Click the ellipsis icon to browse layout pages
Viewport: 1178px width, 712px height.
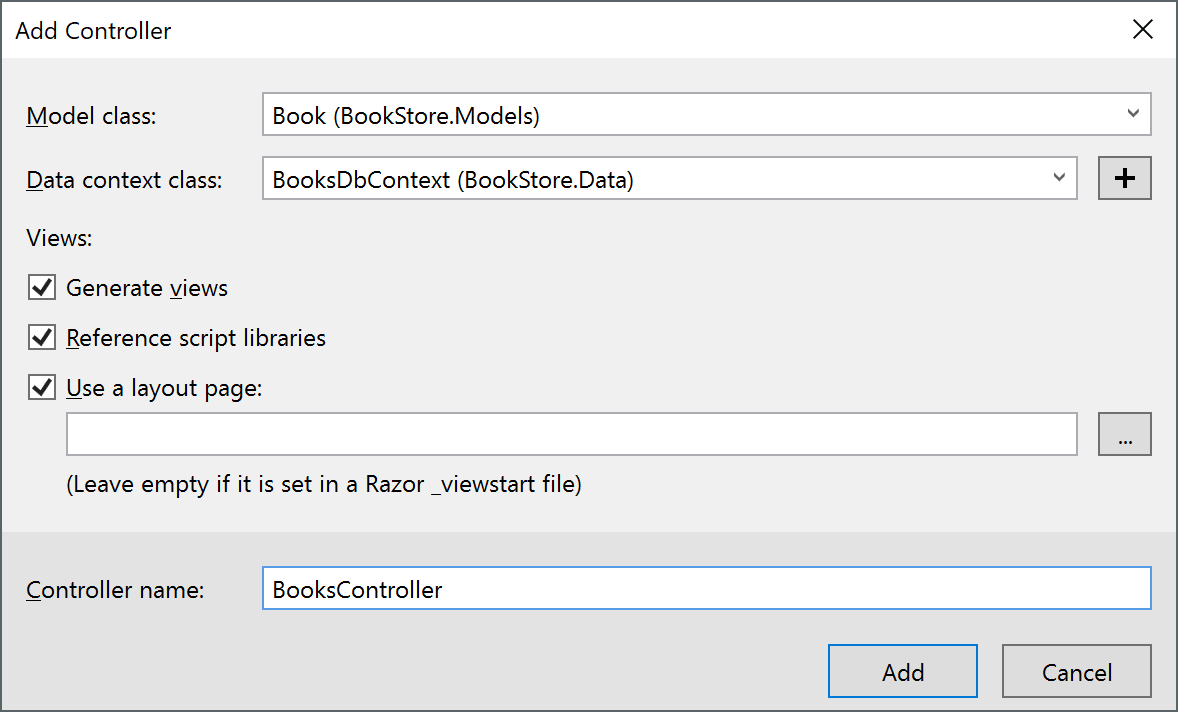tap(1124, 433)
